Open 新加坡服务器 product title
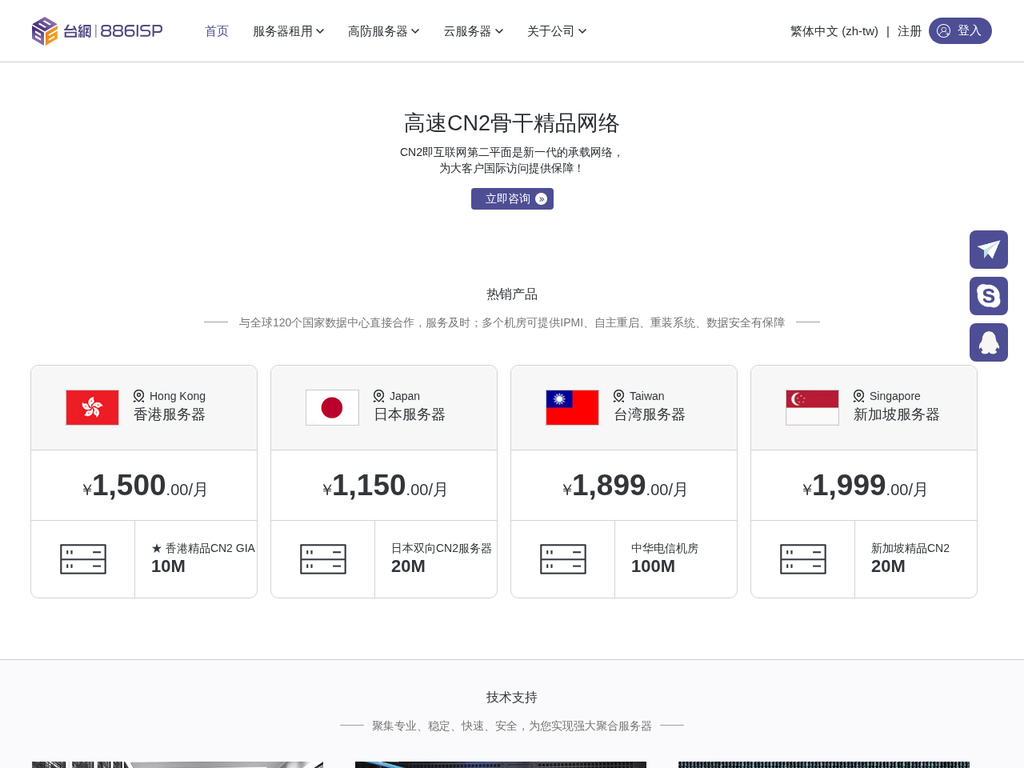 pyautogui.click(x=897, y=415)
